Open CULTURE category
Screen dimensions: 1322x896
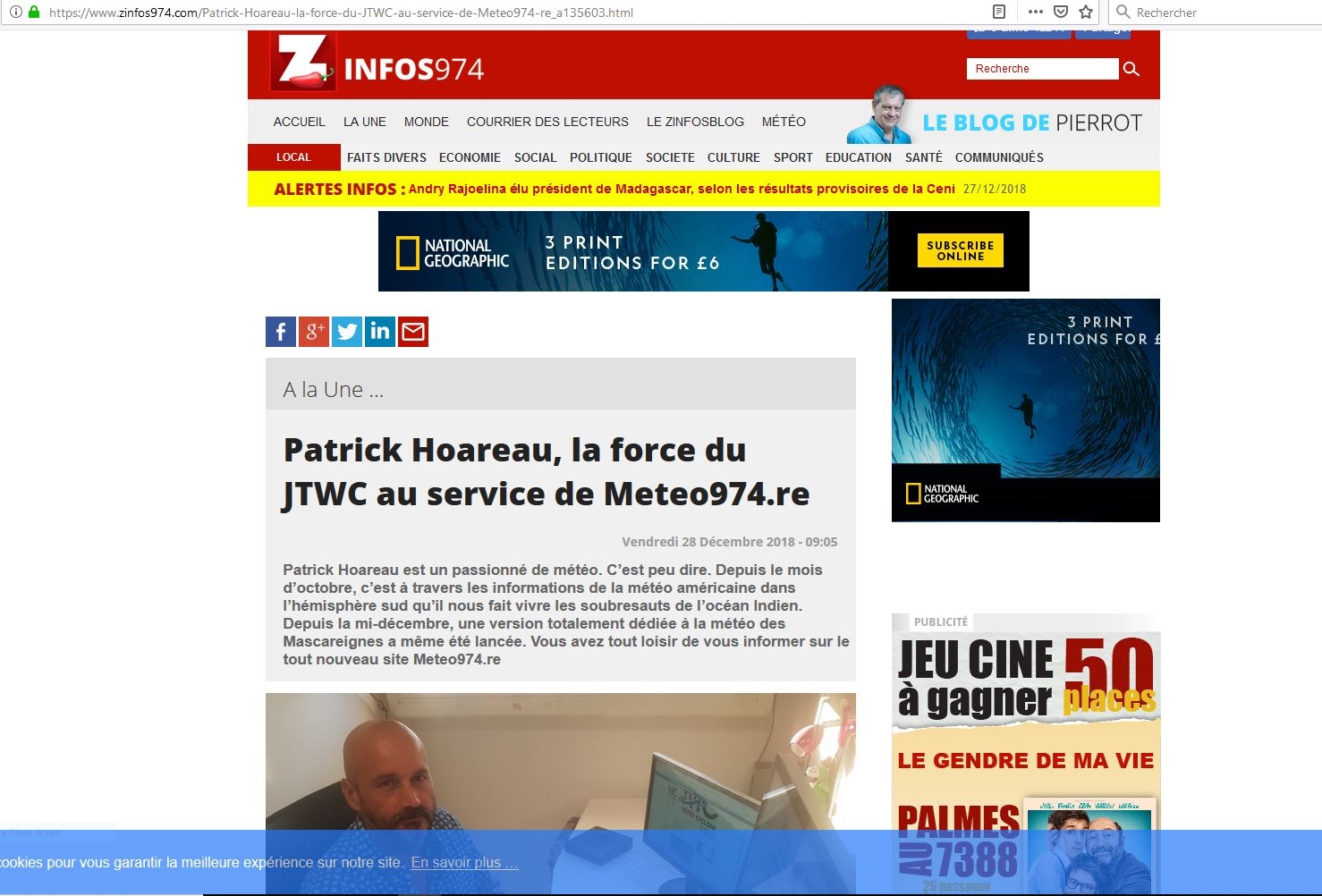pos(733,157)
